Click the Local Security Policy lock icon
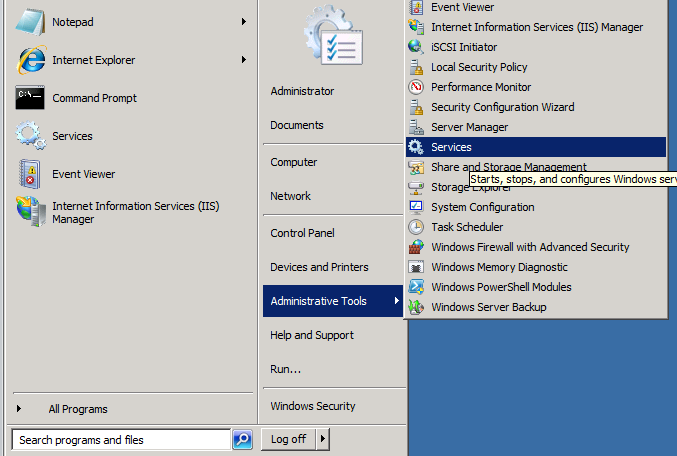 (416, 67)
